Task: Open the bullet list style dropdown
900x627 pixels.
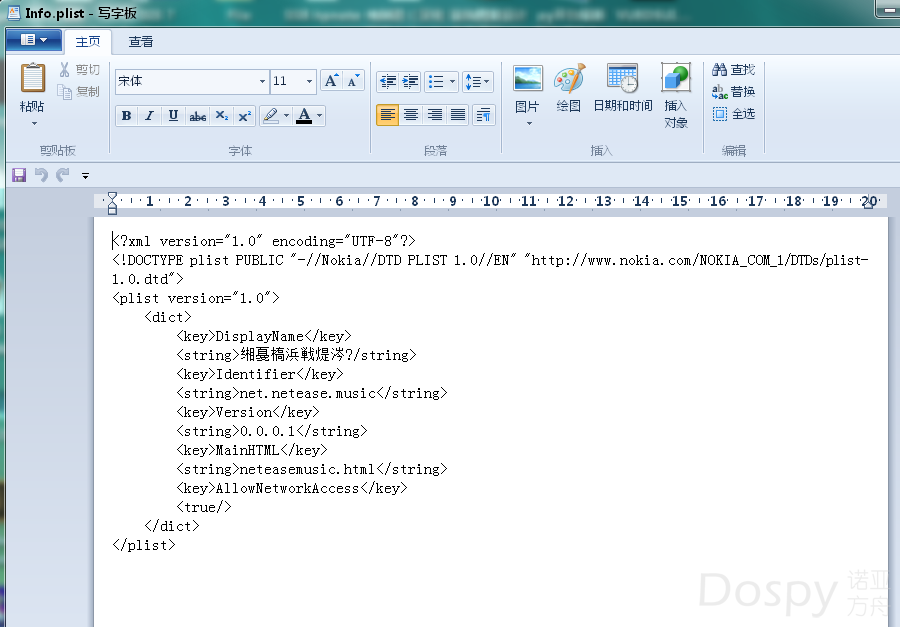Action: pos(452,82)
